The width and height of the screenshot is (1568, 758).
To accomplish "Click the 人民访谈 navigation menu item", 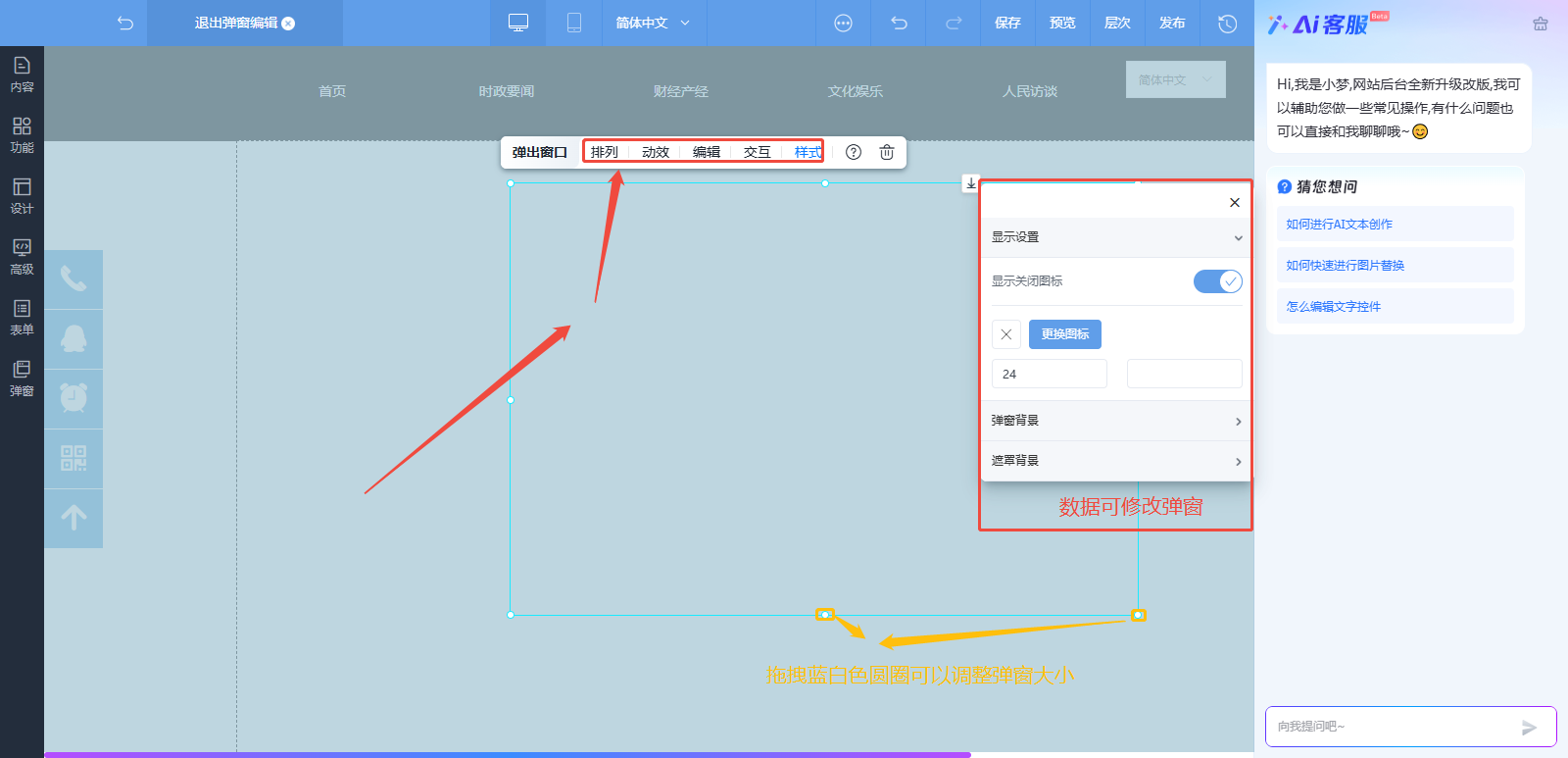I will 1030,91.
